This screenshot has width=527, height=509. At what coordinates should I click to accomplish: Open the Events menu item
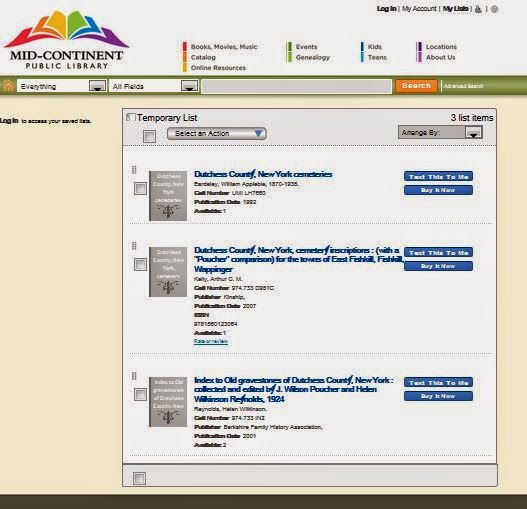pos(306,47)
